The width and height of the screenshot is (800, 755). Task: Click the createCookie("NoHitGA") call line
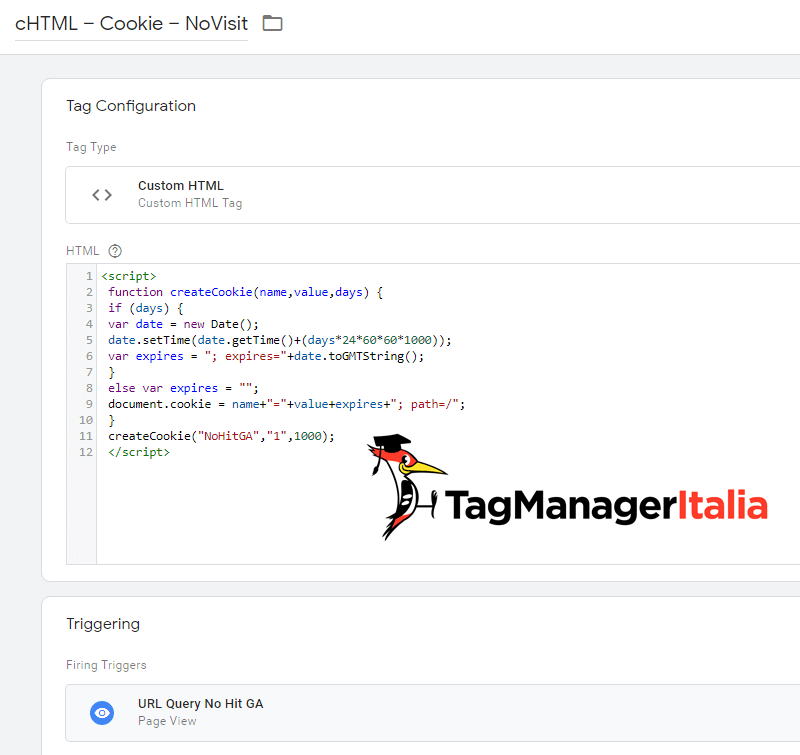pyautogui.click(x=221, y=436)
